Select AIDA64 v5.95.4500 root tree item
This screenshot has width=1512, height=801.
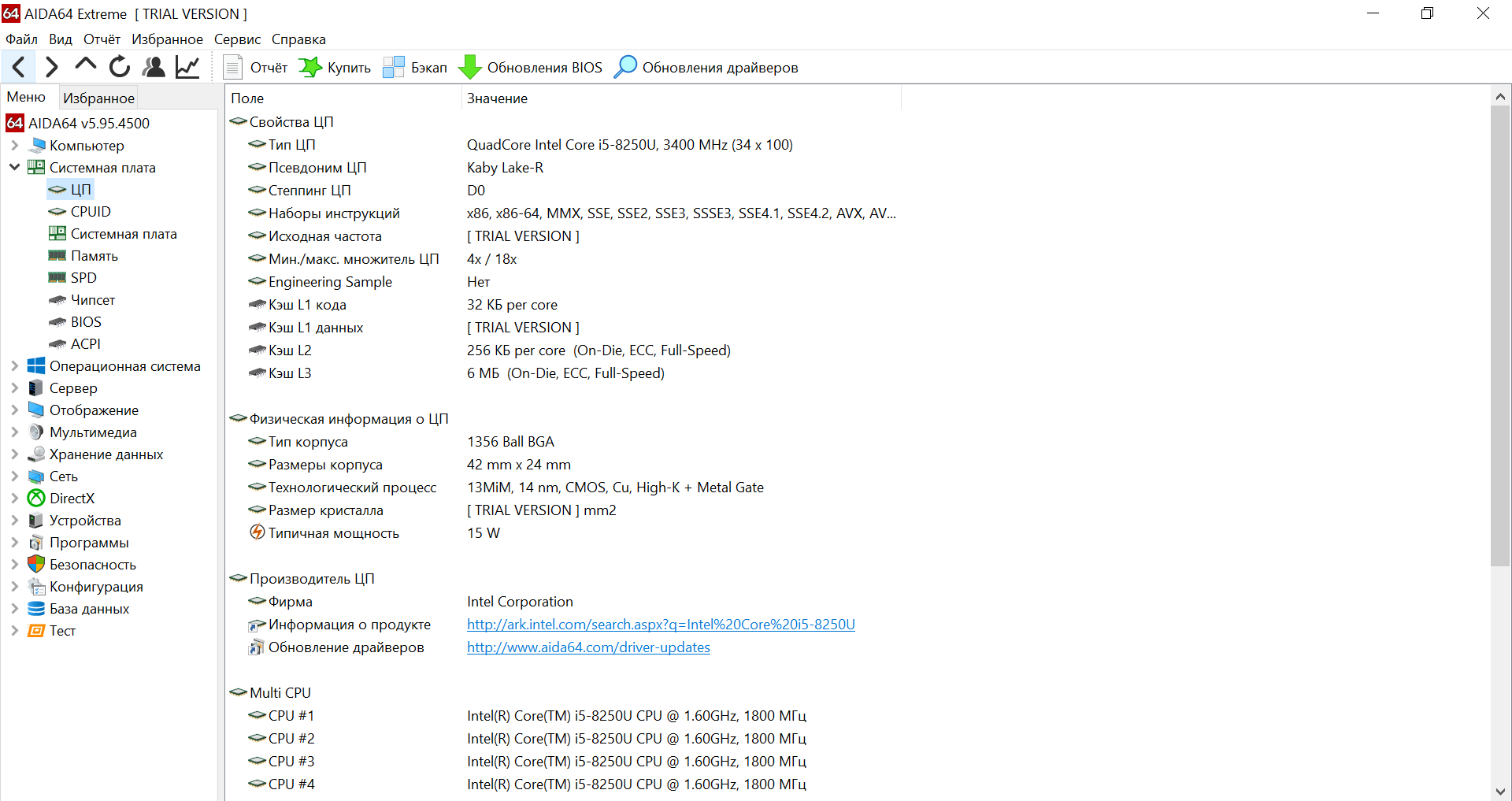(x=89, y=124)
